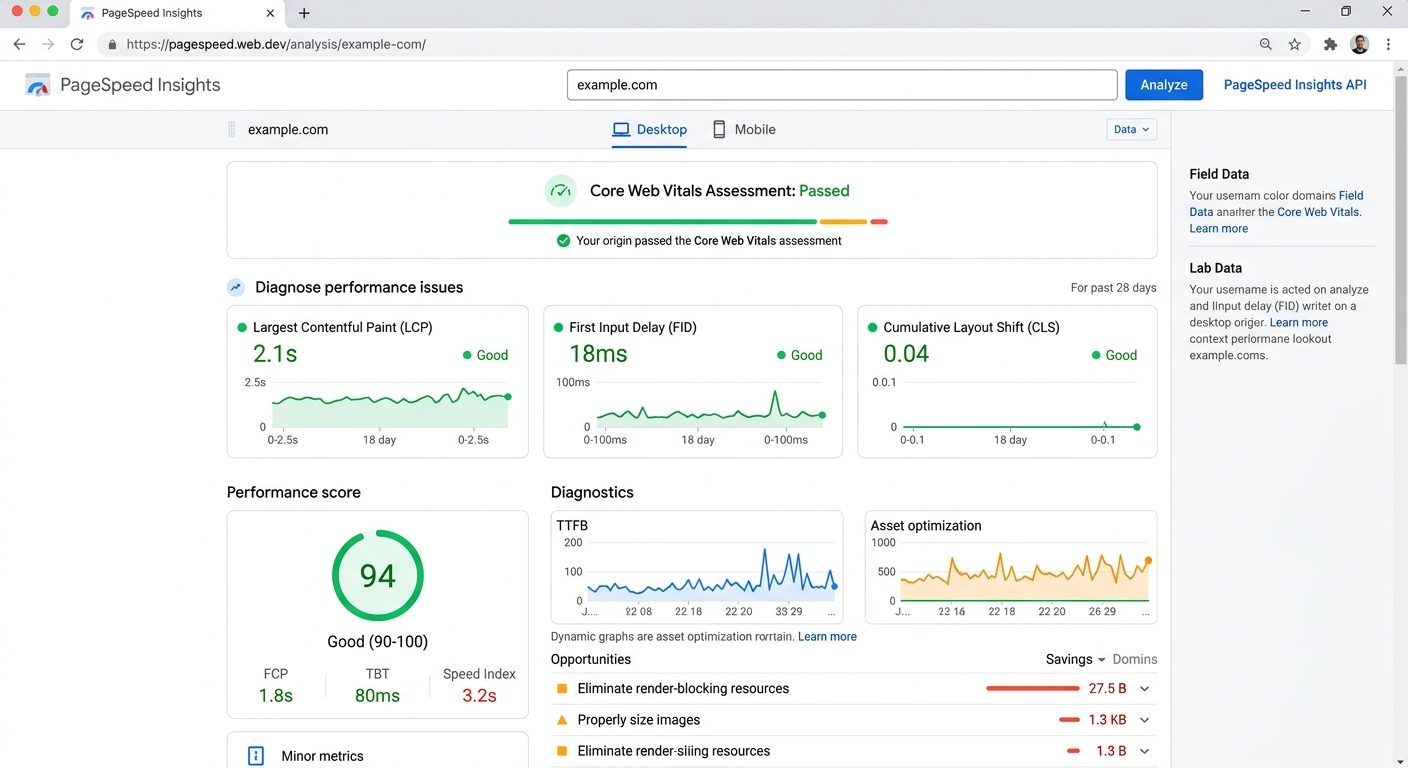Open the browser three-dot menu
1408x768 pixels.
tap(1388, 44)
